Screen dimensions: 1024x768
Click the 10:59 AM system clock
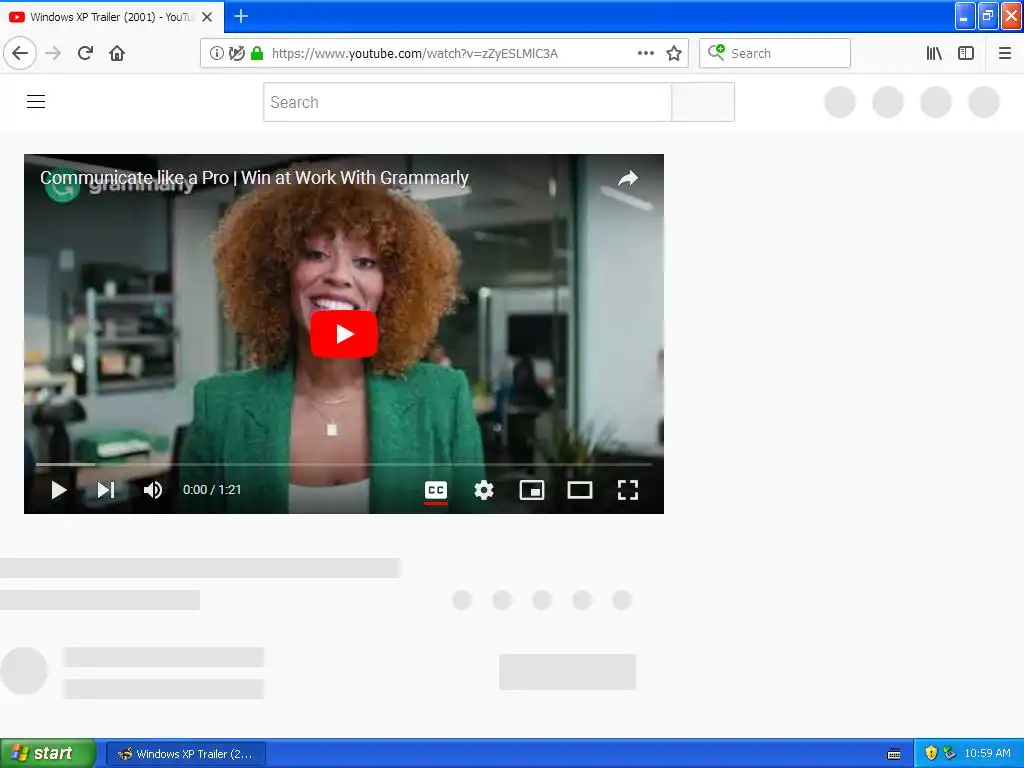coord(987,754)
